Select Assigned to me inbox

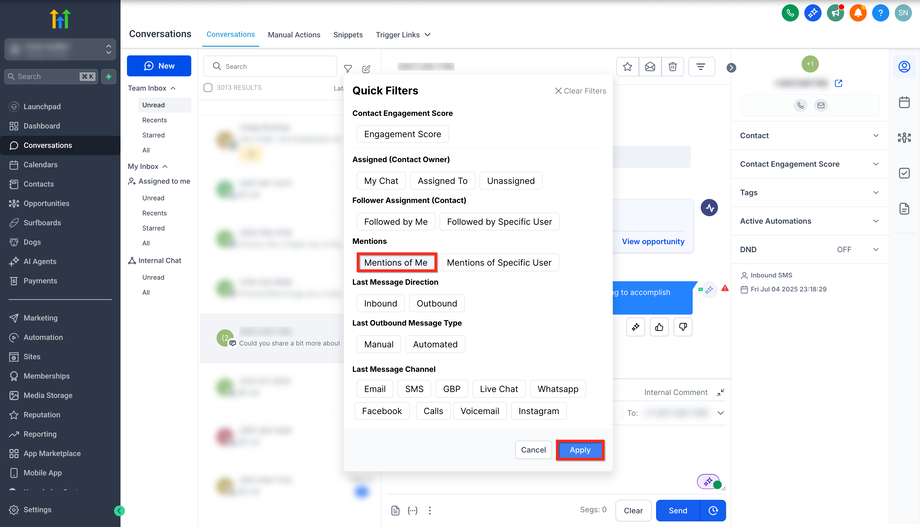point(160,181)
